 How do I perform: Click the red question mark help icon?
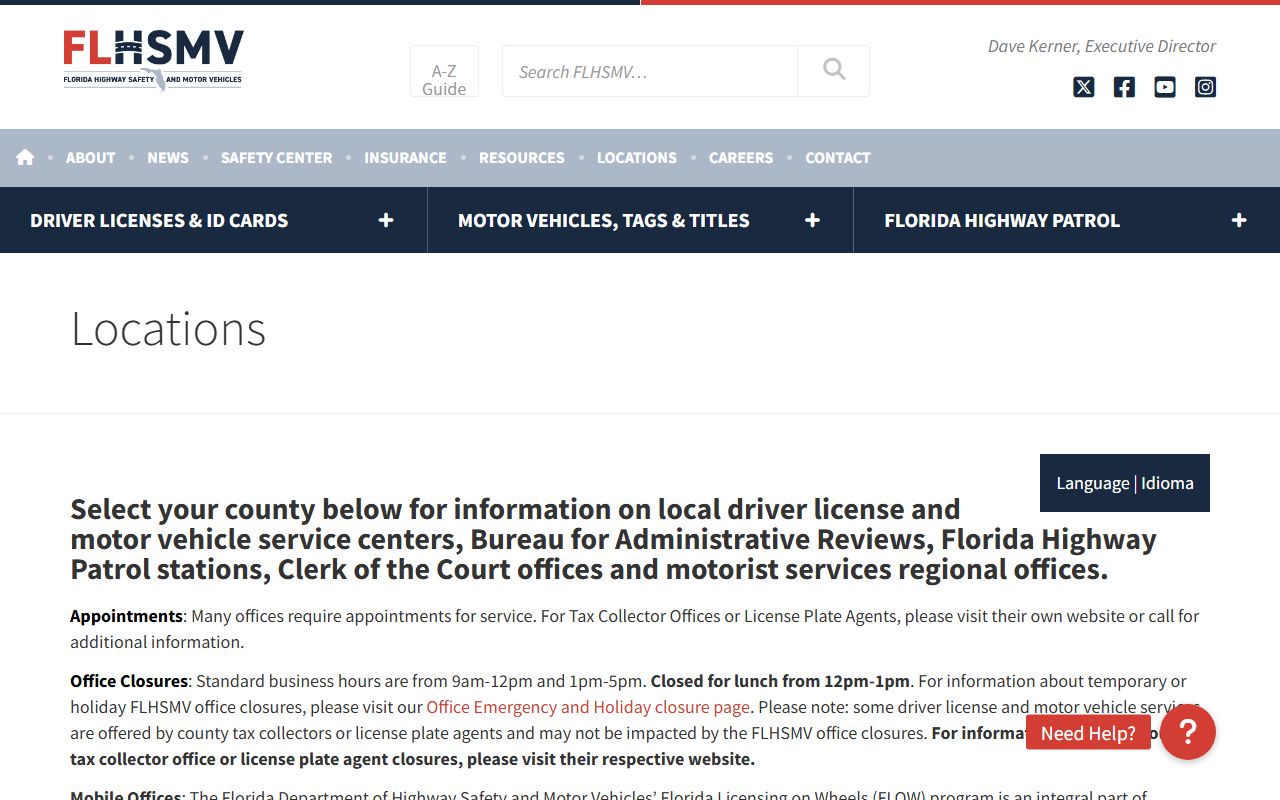1188,733
